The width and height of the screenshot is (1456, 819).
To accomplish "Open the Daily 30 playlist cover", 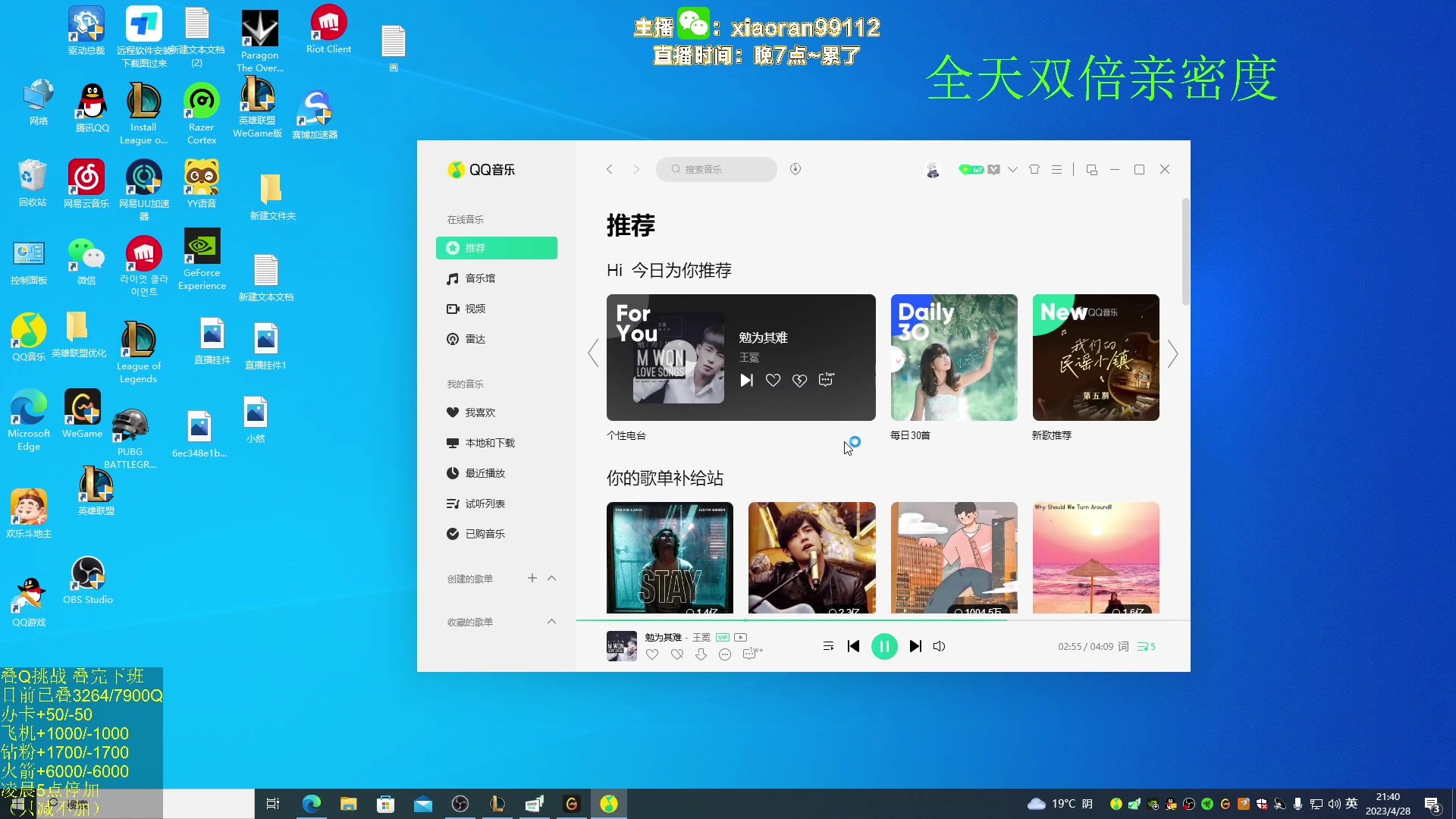I will pos(954,357).
